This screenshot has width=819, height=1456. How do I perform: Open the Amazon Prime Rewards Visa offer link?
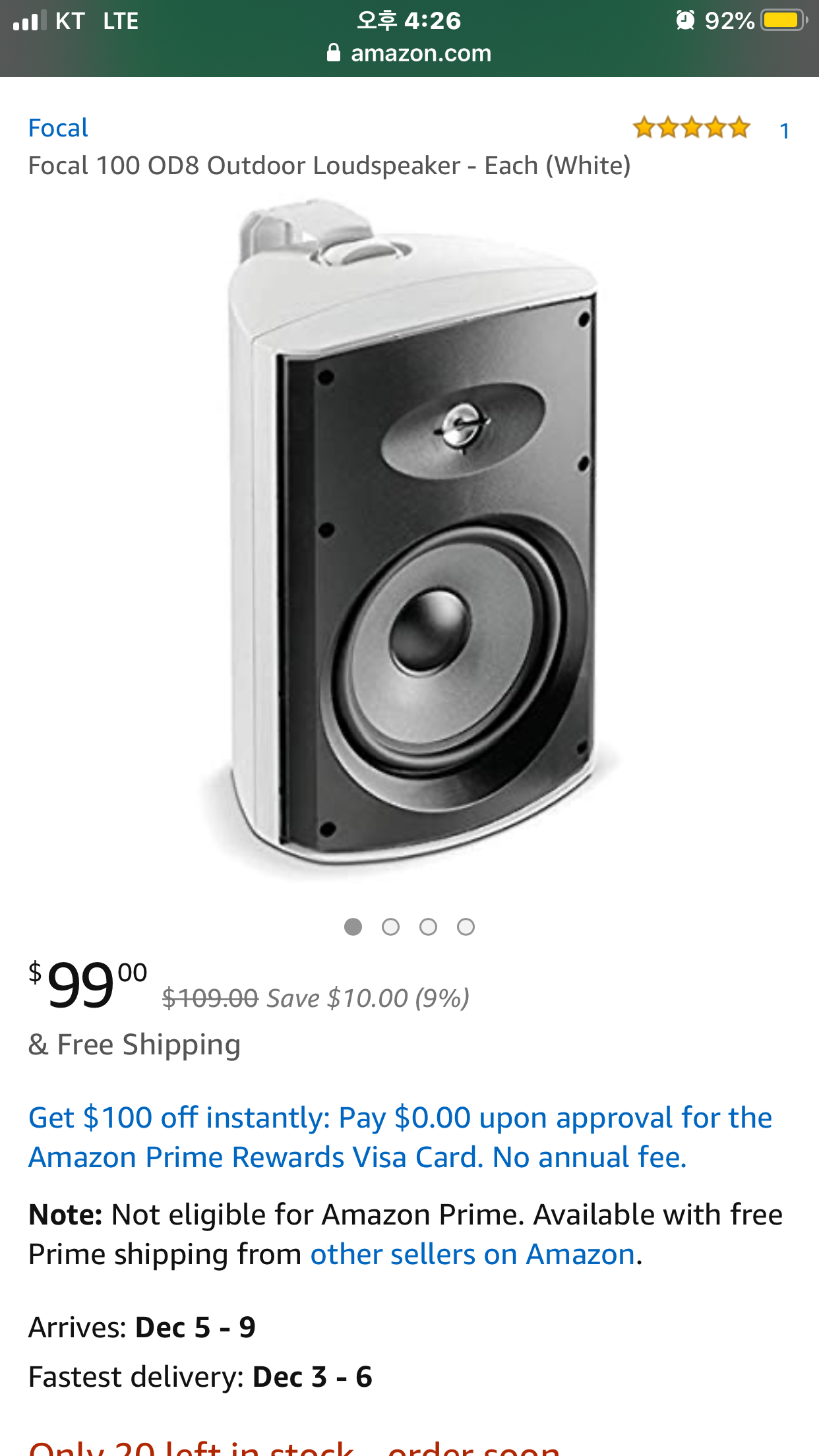pos(400,1137)
